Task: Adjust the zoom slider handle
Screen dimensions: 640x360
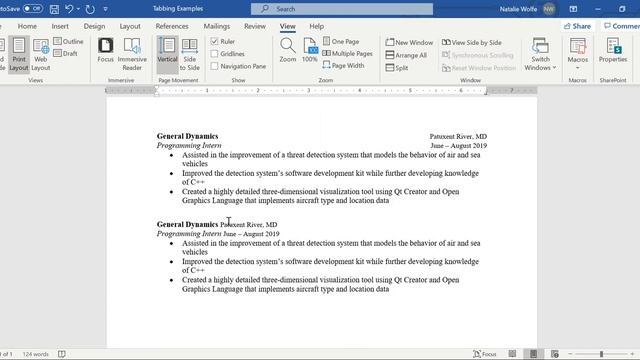Action: point(601,354)
